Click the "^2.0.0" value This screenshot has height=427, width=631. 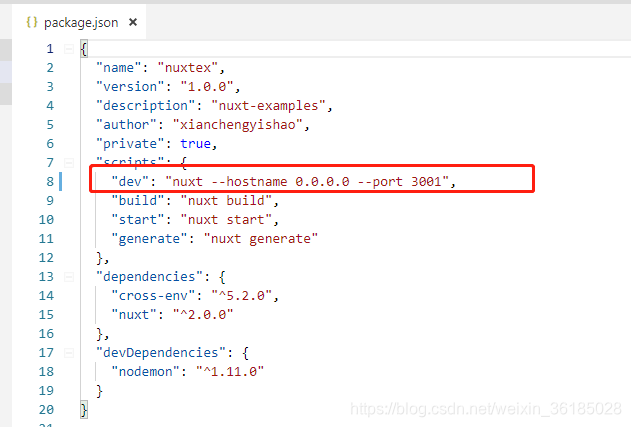pyautogui.click(x=203, y=315)
